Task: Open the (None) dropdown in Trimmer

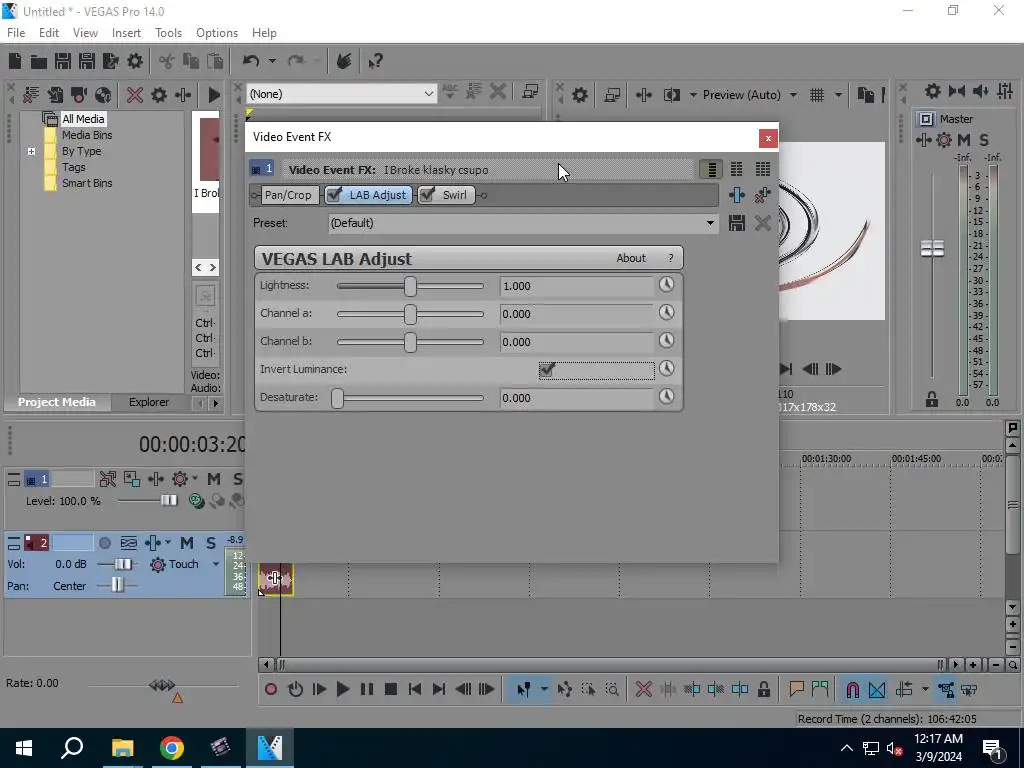Action: tap(428, 94)
